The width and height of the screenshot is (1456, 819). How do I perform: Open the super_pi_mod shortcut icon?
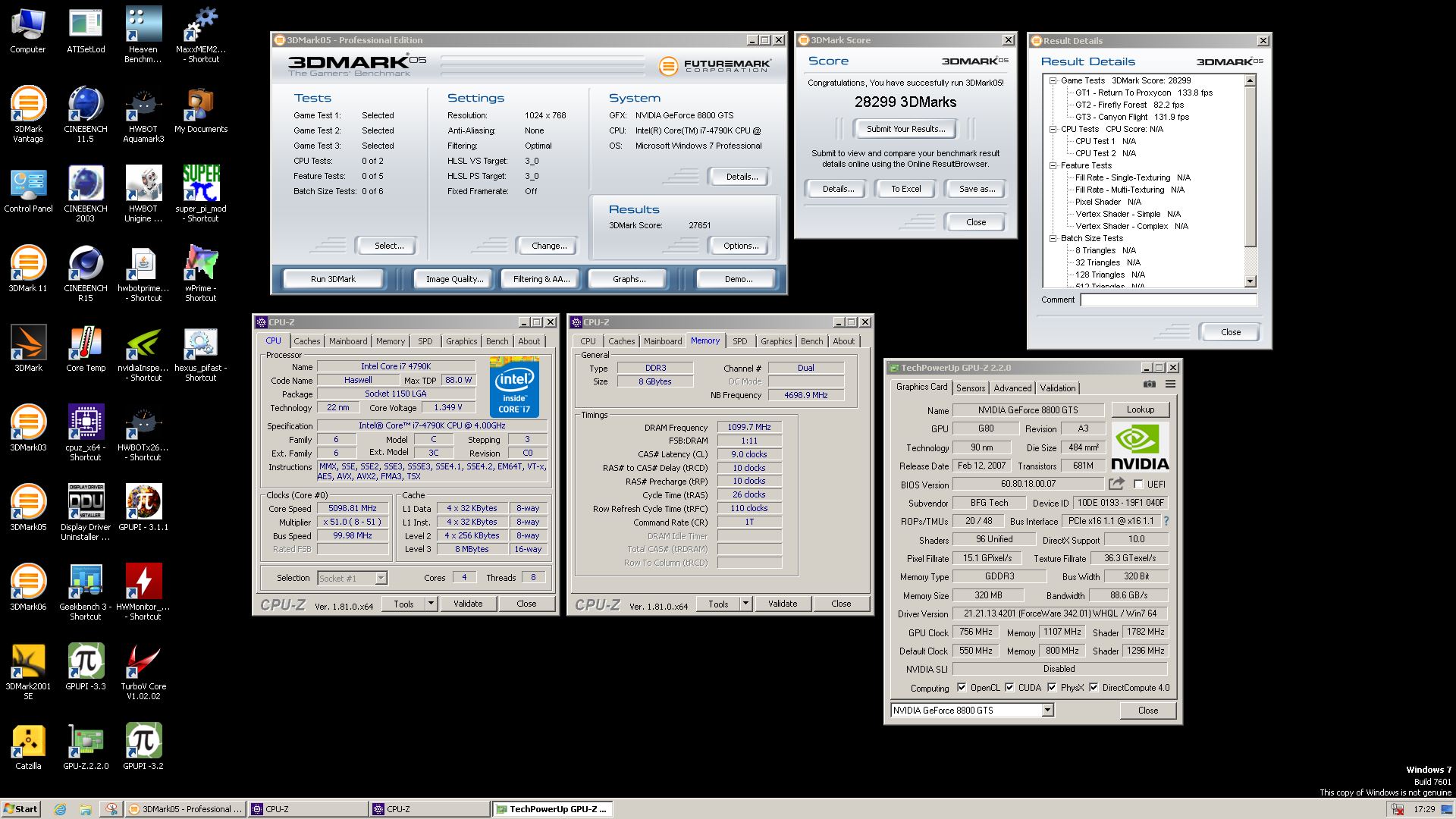pyautogui.click(x=201, y=193)
